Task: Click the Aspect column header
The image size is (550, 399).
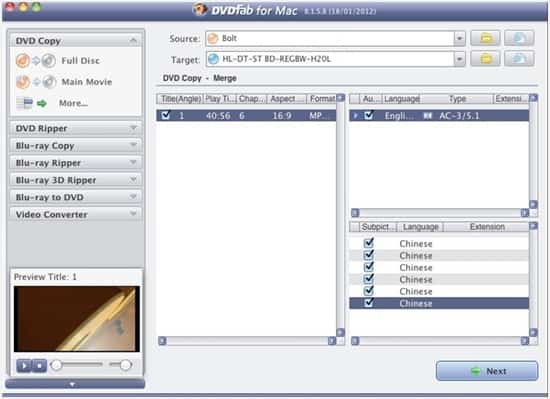Action: point(287,99)
